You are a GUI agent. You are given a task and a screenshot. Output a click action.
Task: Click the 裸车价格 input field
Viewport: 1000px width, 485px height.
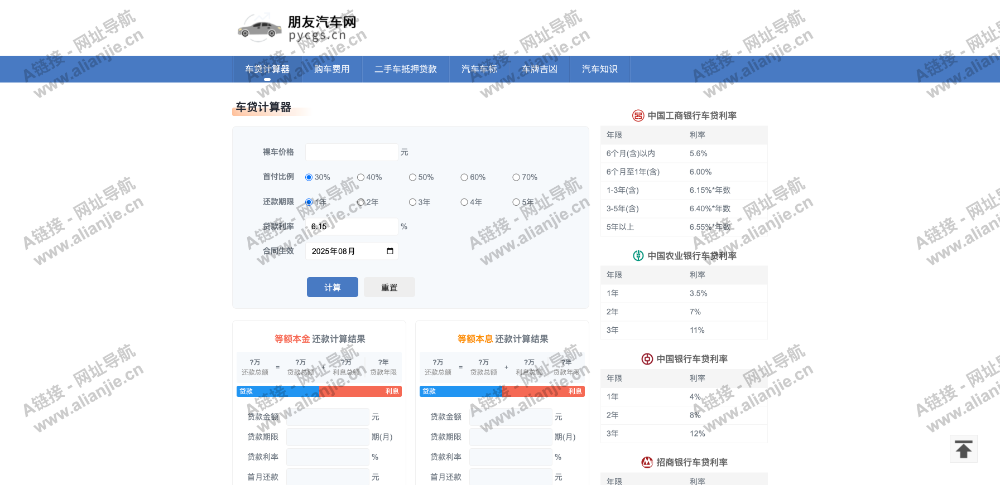[x=351, y=152]
